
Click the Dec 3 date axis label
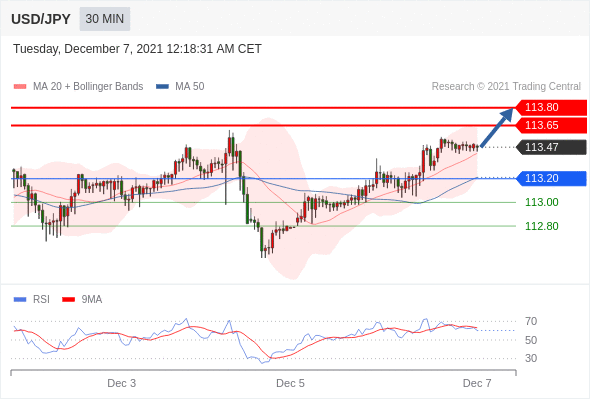(x=122, y=383)
